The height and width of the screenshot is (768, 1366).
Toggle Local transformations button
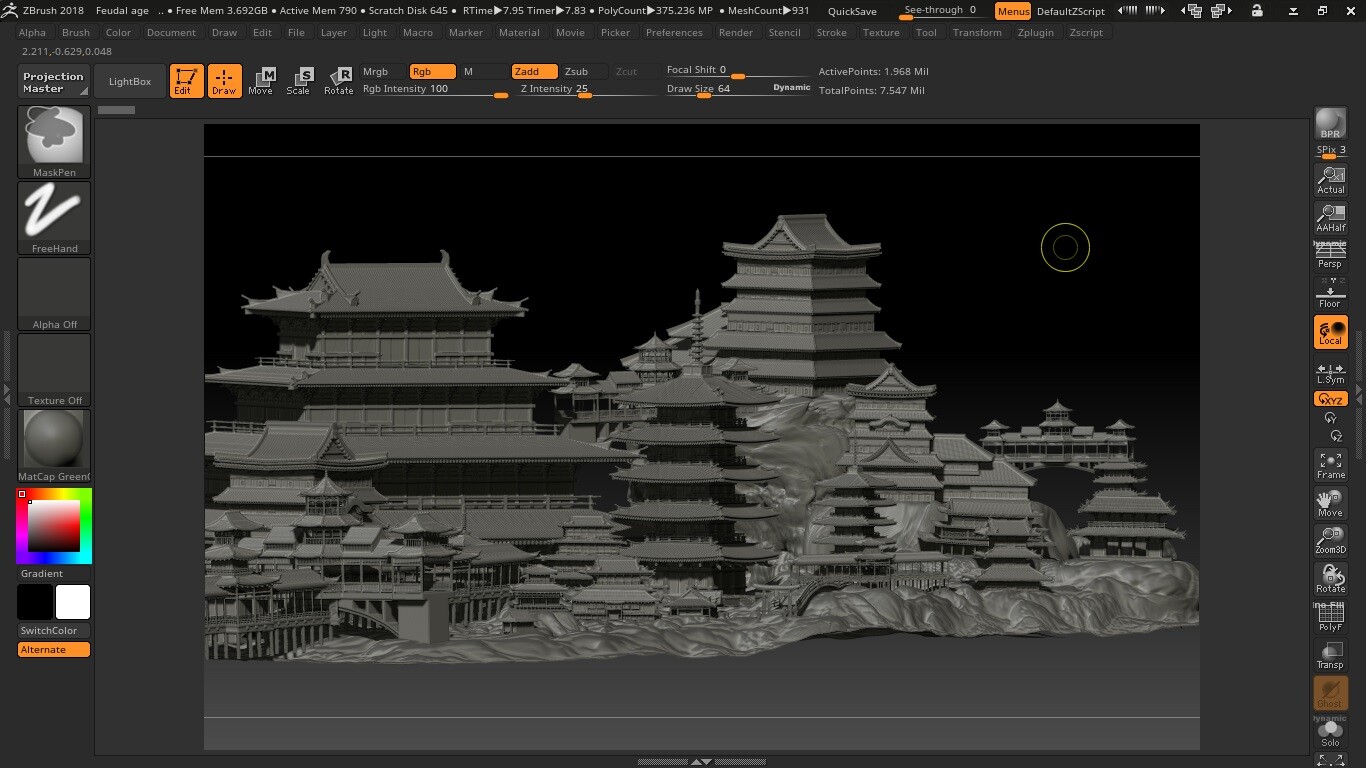point(1330,332)
